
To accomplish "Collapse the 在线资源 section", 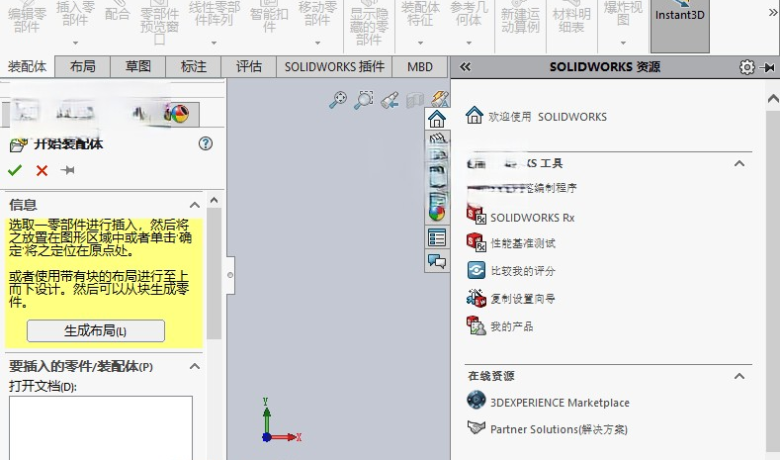I will (x=739, y=376).
